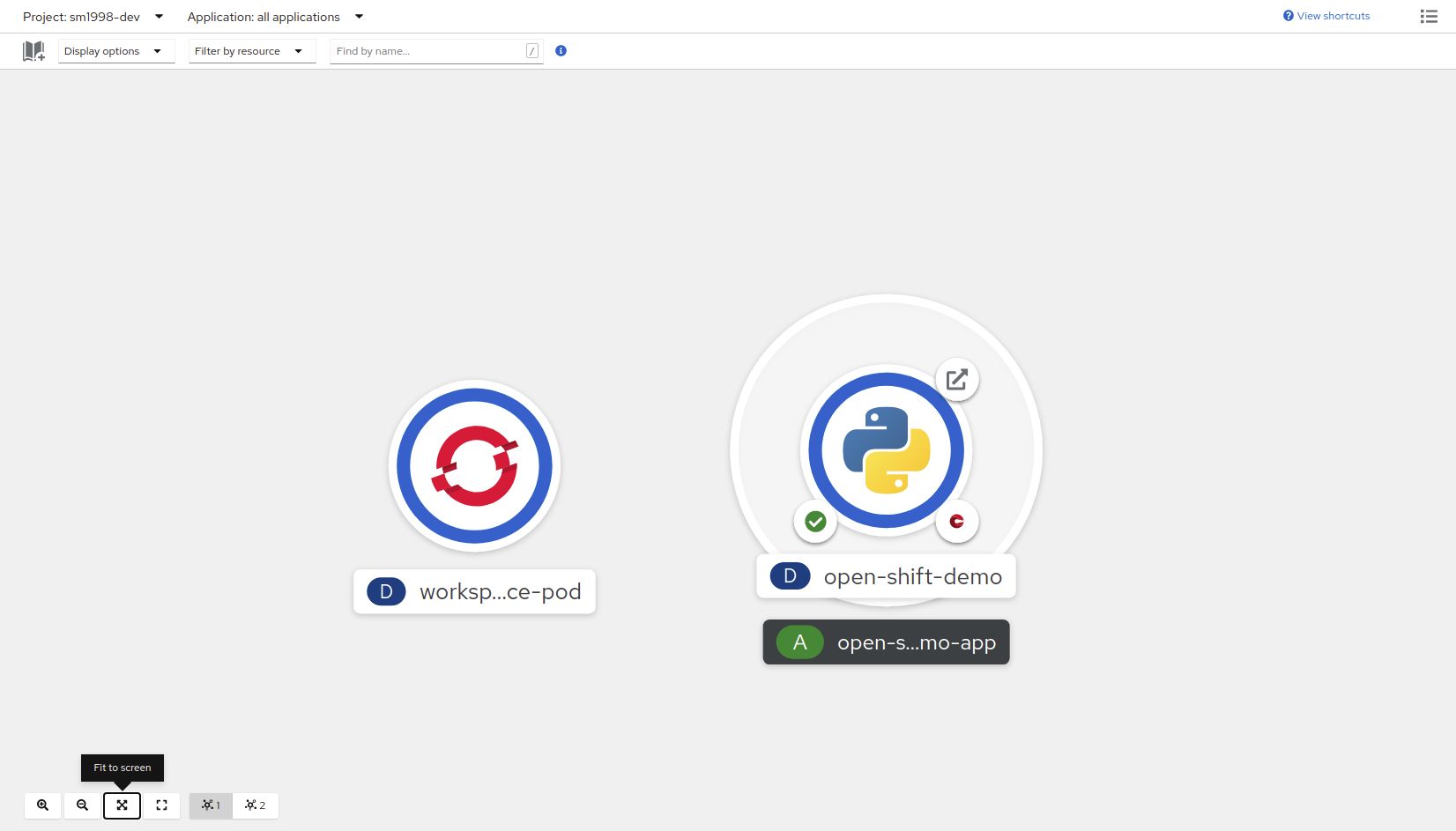The width and height of the screenshot is (1456, 831).
Task: Open the Application: all applications dropdown
Action: 276,16
